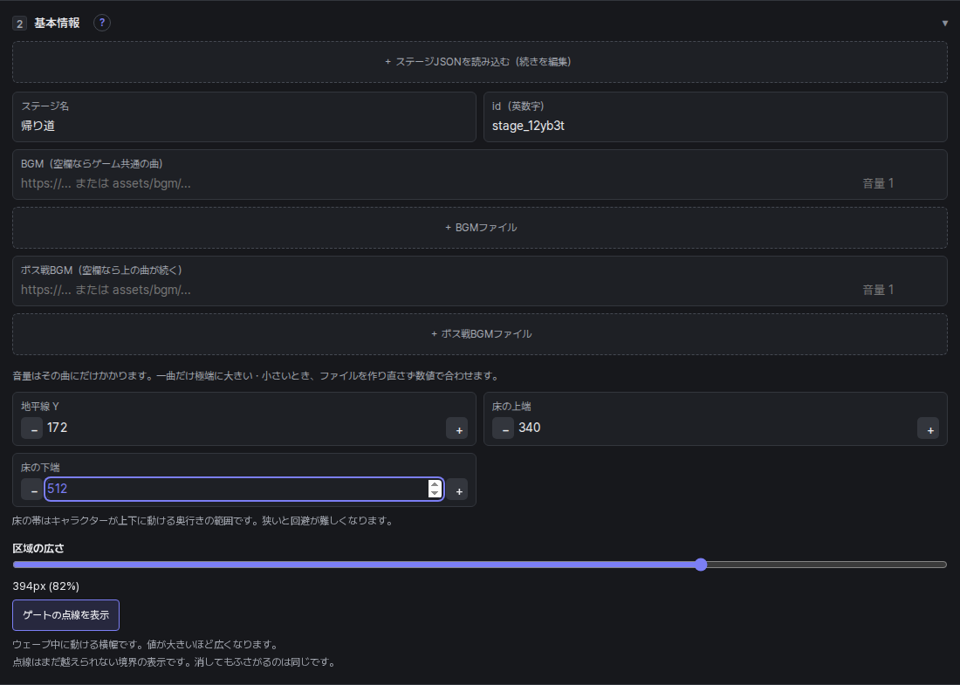Image resolution: width=960 pixels, height=685 pixels.
Task: Toggle the ゲートの点線を表示 button
Action: coord(66,615)
